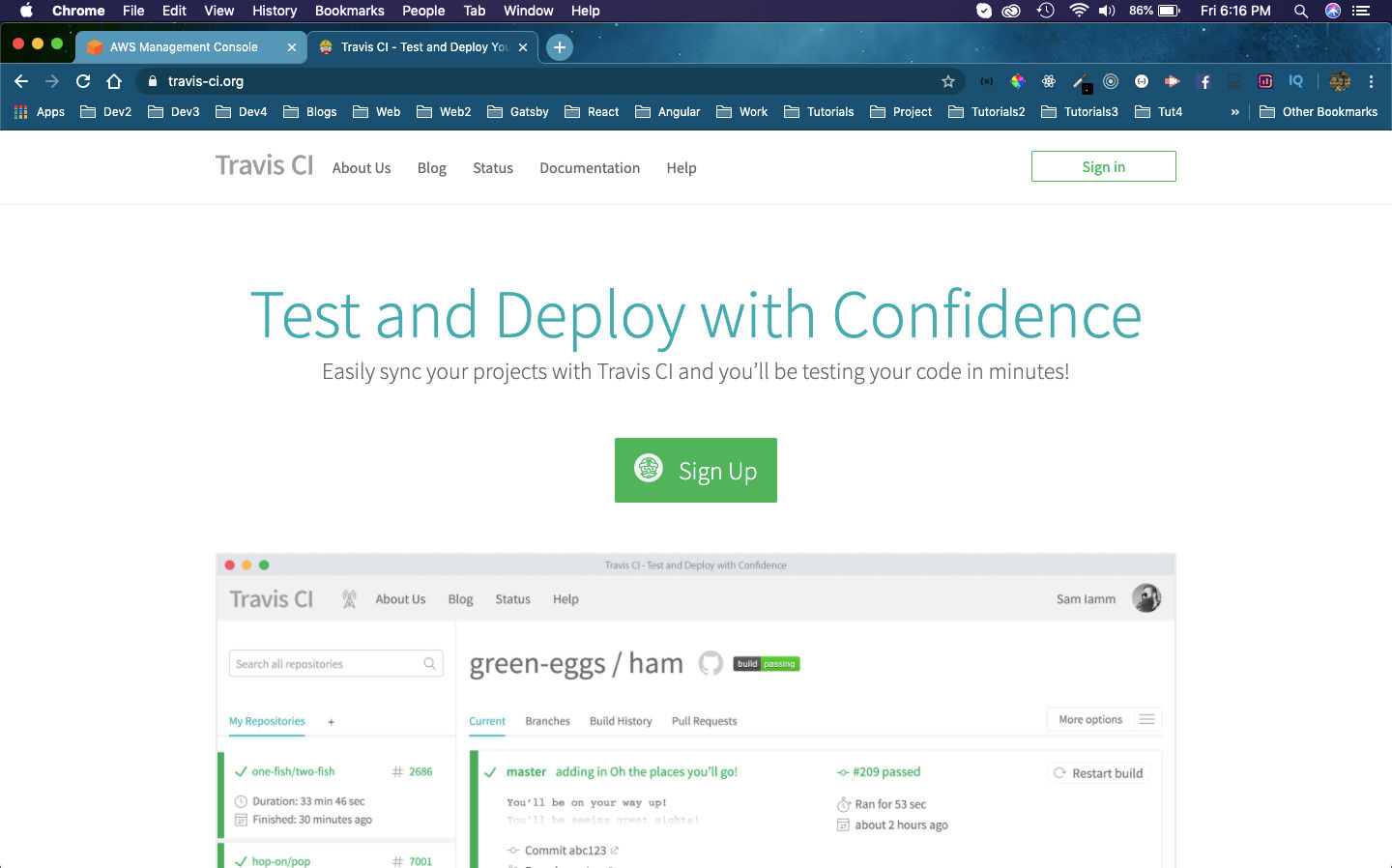Open the concentric circles extension icon

pos(1111,81)
